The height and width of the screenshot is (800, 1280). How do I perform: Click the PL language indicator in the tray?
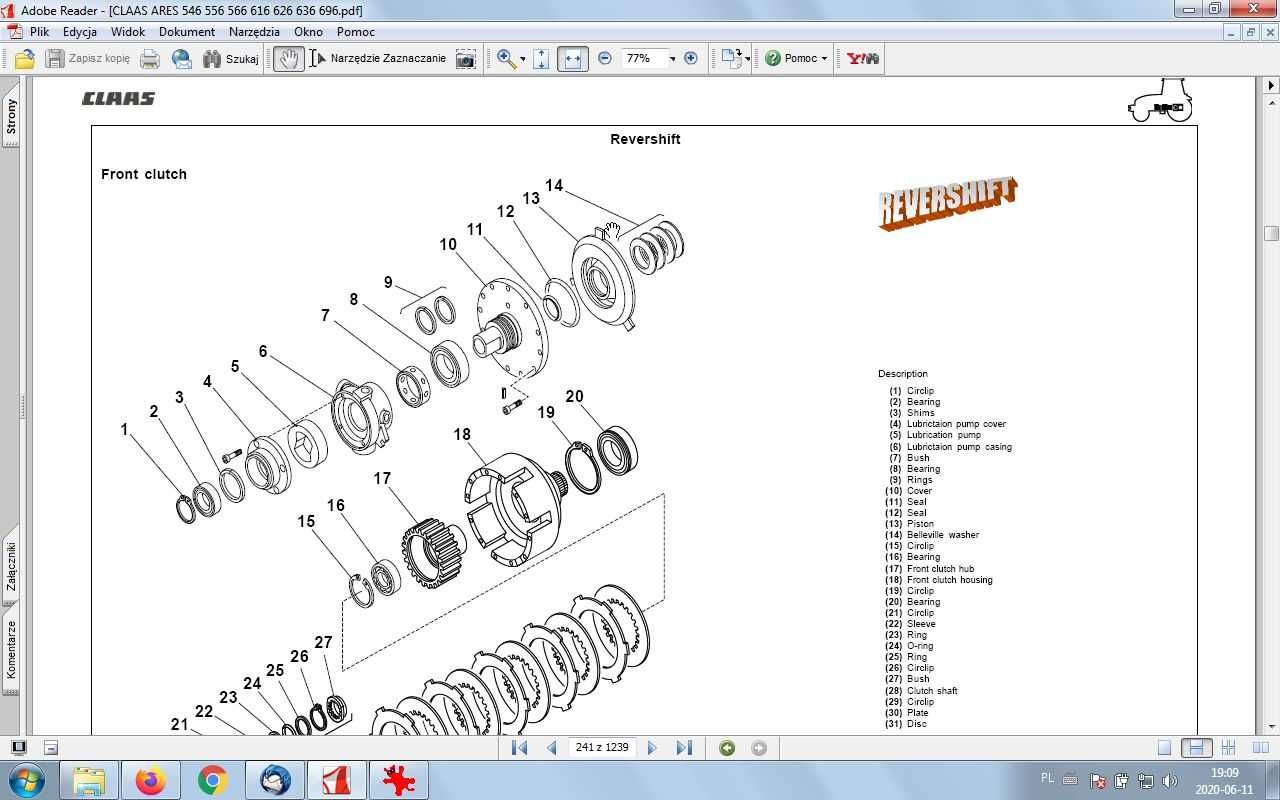1047,778
